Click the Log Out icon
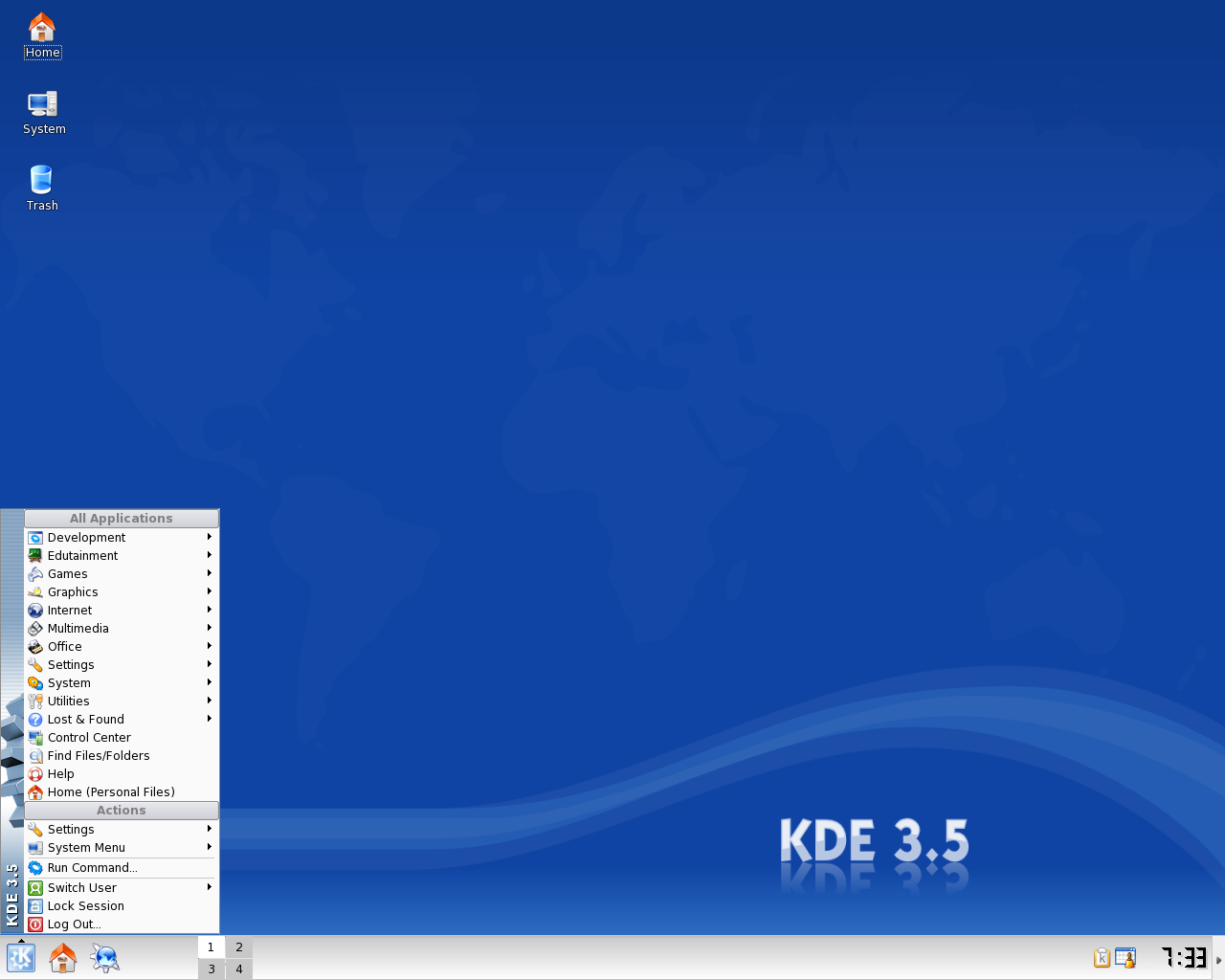This screenshot has height=980, width=1225. coord(35,924)
